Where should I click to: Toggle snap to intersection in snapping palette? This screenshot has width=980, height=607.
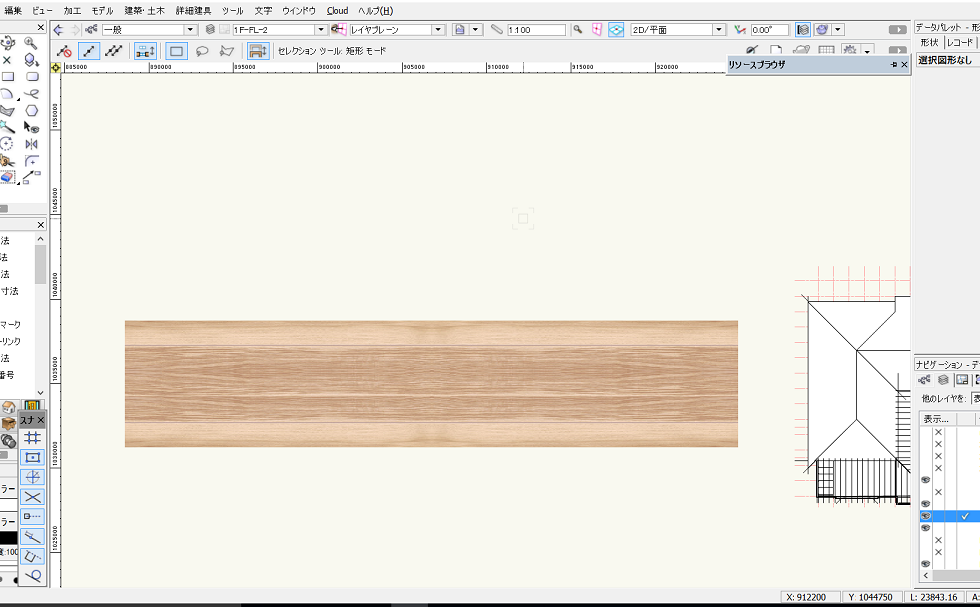coord(32,497)
